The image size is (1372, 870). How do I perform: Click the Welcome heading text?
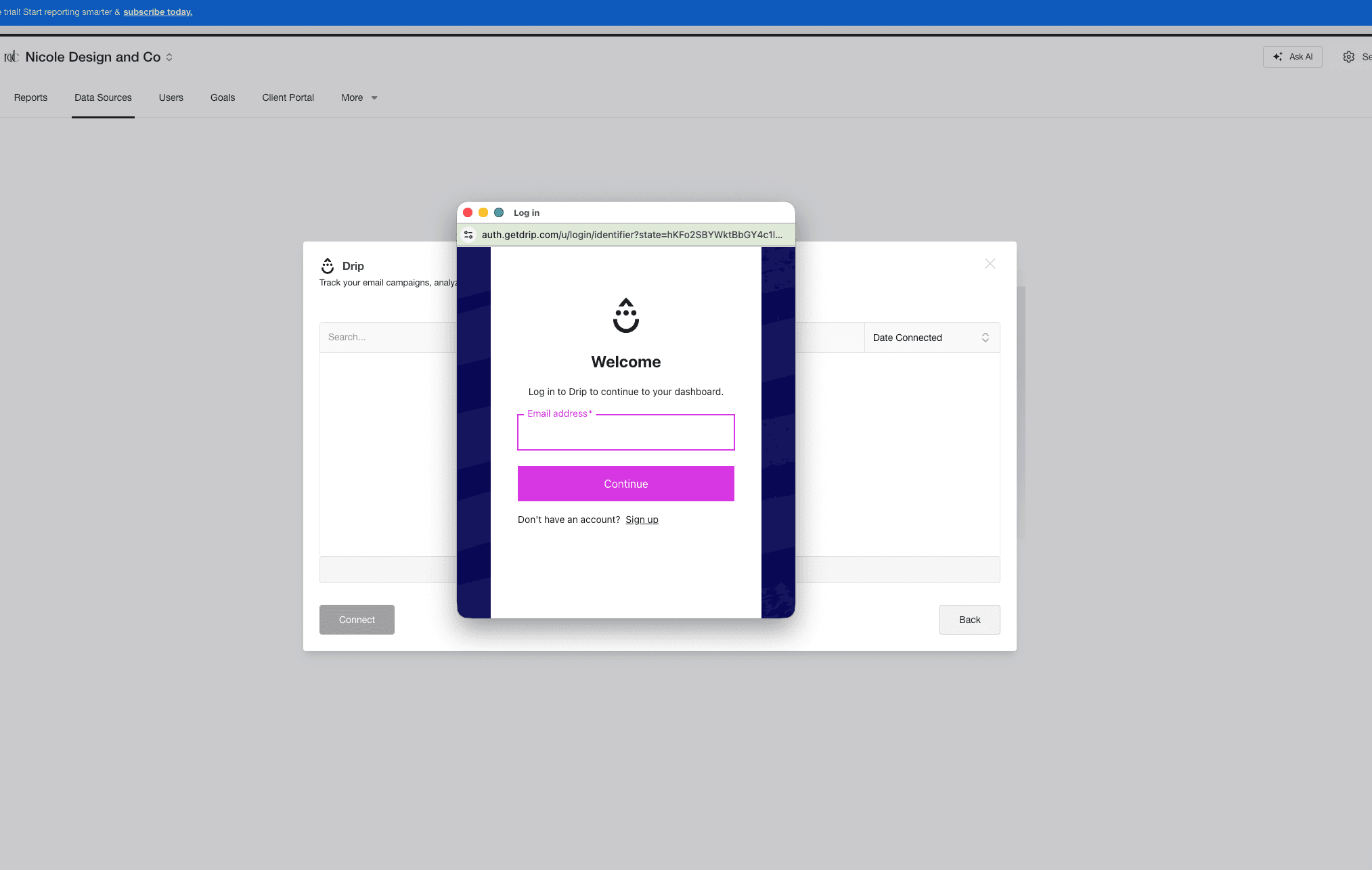click(625, 362)
